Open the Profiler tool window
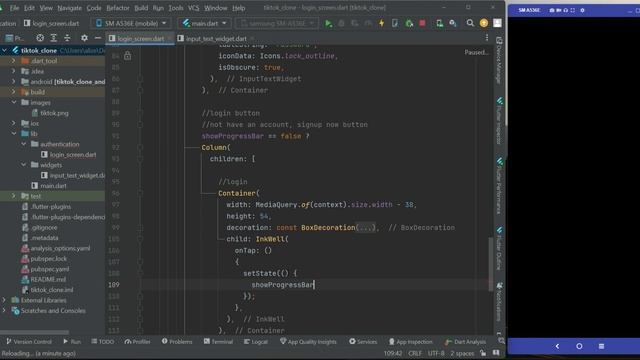Screen dimensions: 640x360 [137, 342]
